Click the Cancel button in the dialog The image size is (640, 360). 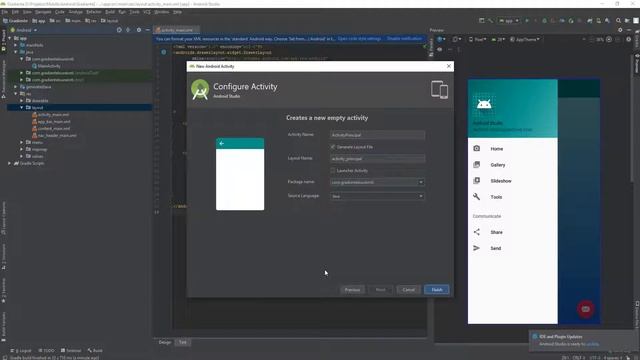408,290
